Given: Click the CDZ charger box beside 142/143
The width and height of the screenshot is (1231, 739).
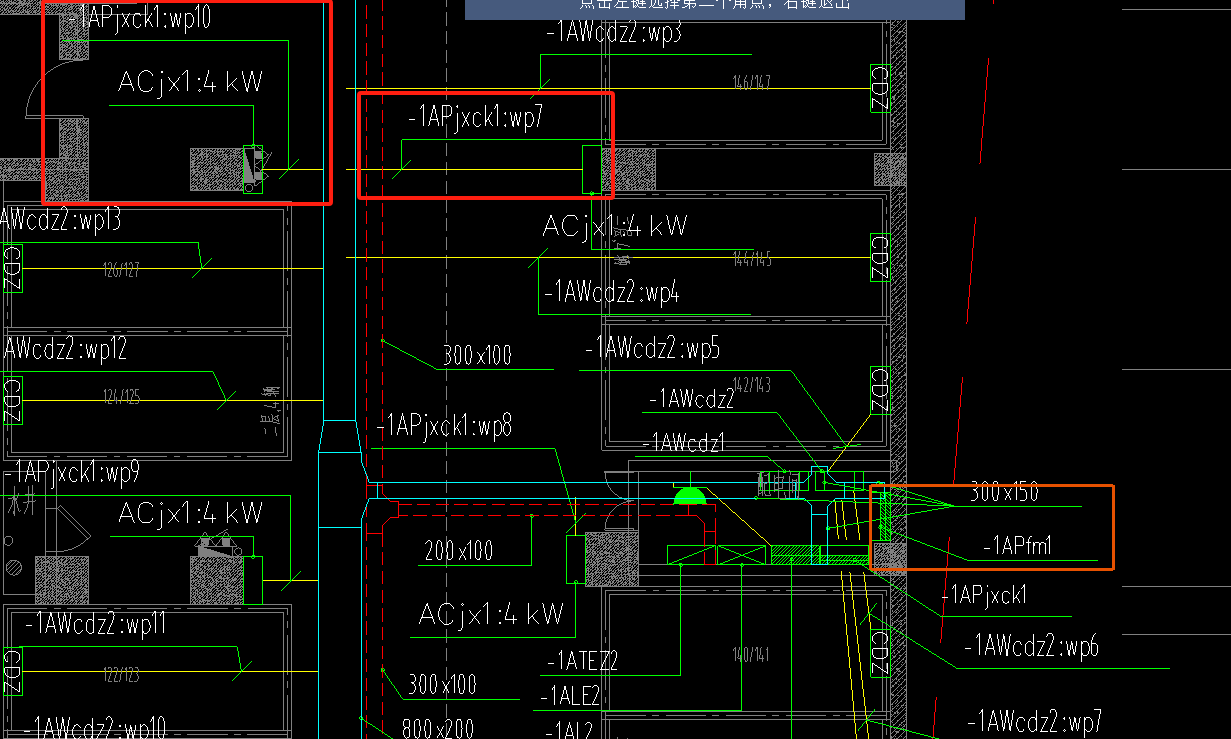Looking at the screenshot, I should (x=880, y=390).
